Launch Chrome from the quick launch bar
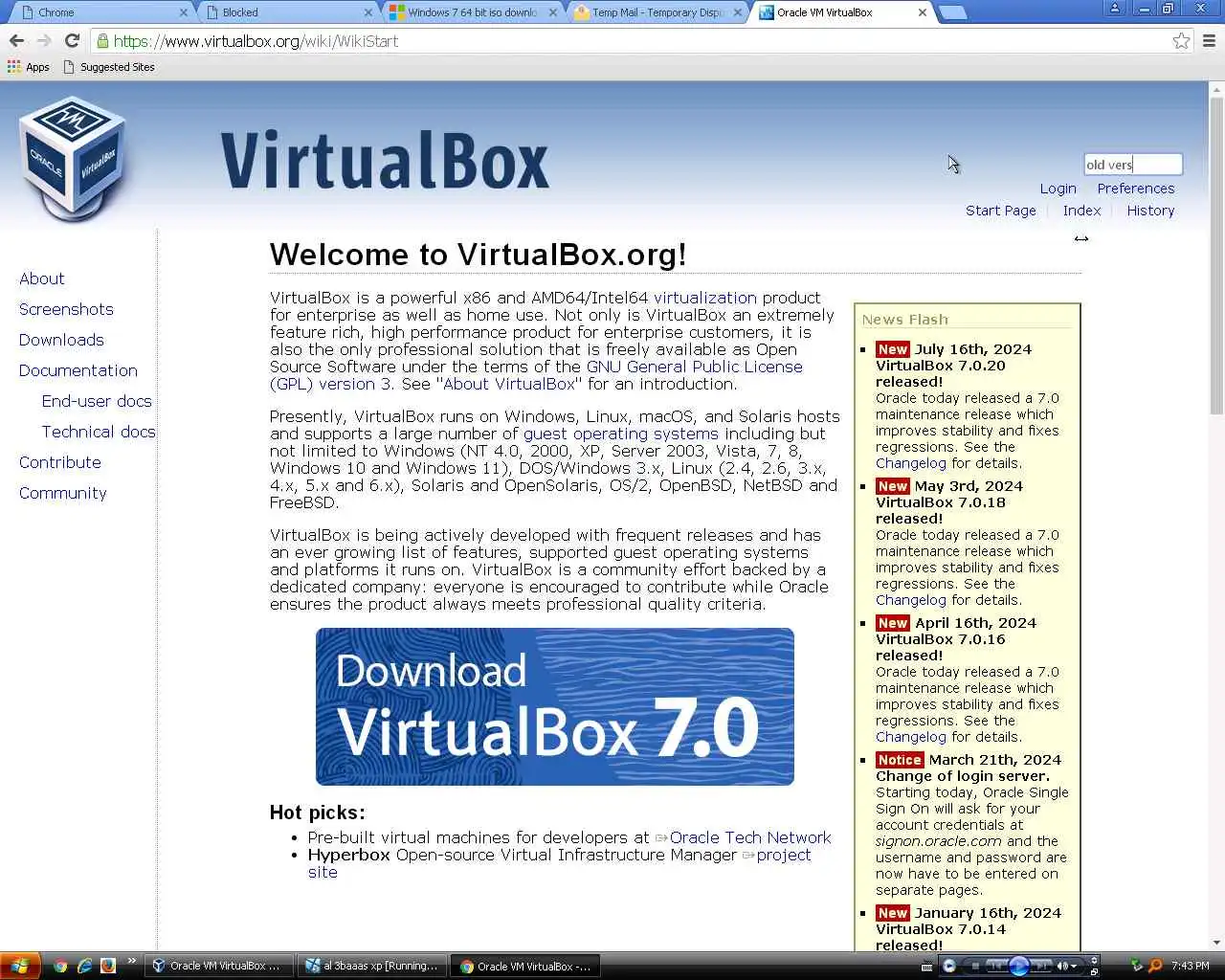Image resolution: width=1225 pixels, height=980 pixels. click(x=61, y=966)
